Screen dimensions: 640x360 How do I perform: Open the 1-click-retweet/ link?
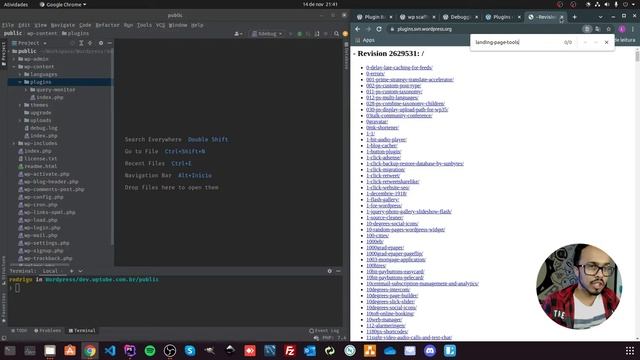(x=383, y=176)
